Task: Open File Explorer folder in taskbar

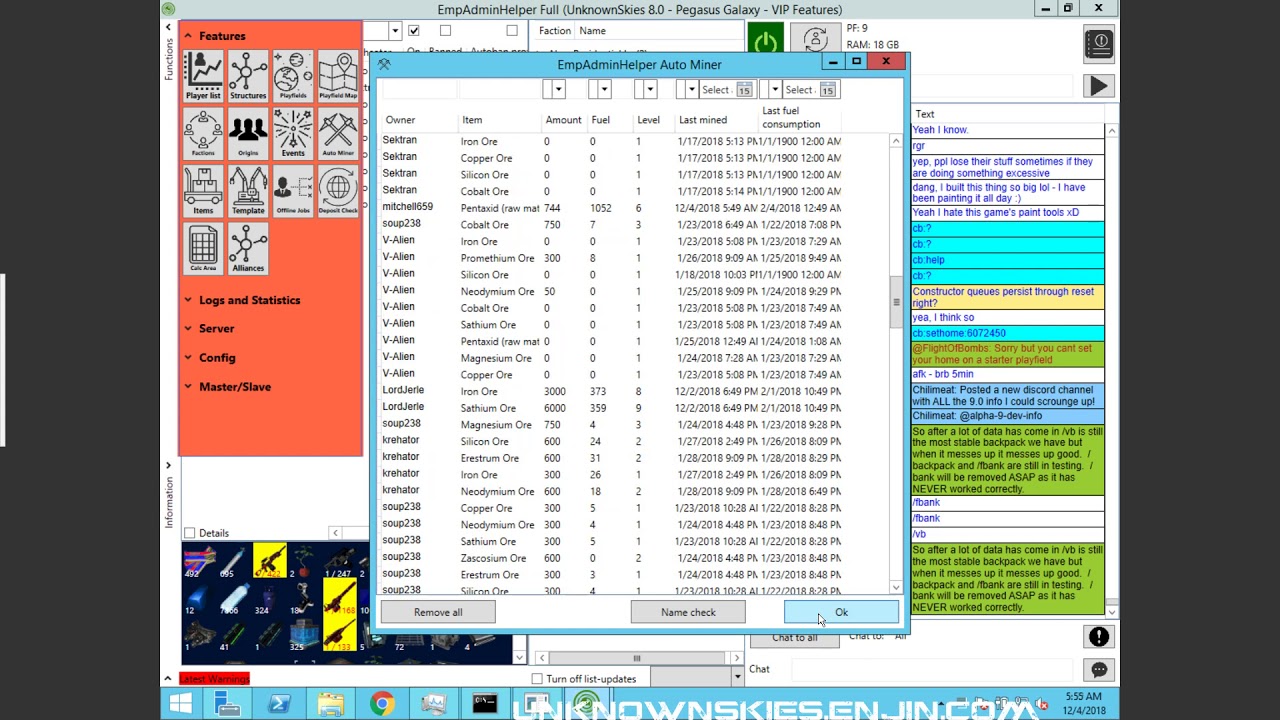Action: [x=330, y=704]
